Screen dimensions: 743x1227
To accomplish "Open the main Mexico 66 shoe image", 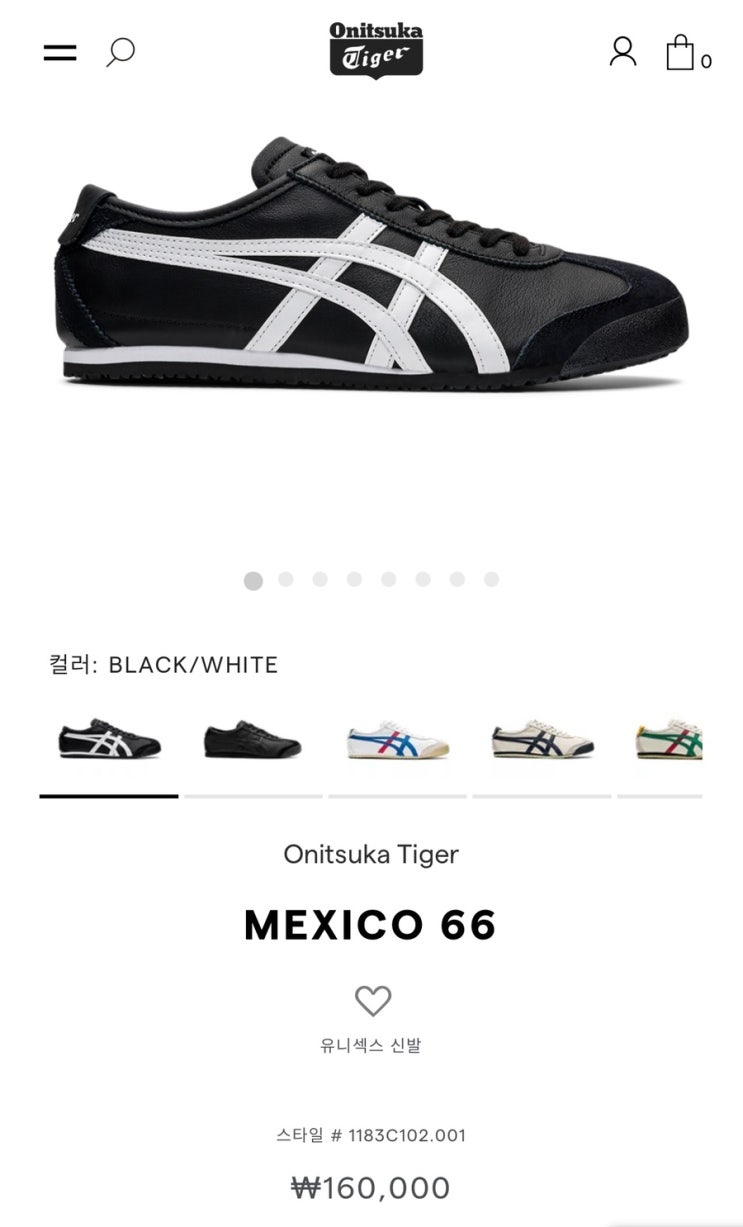I will click(x=371, y=260).
